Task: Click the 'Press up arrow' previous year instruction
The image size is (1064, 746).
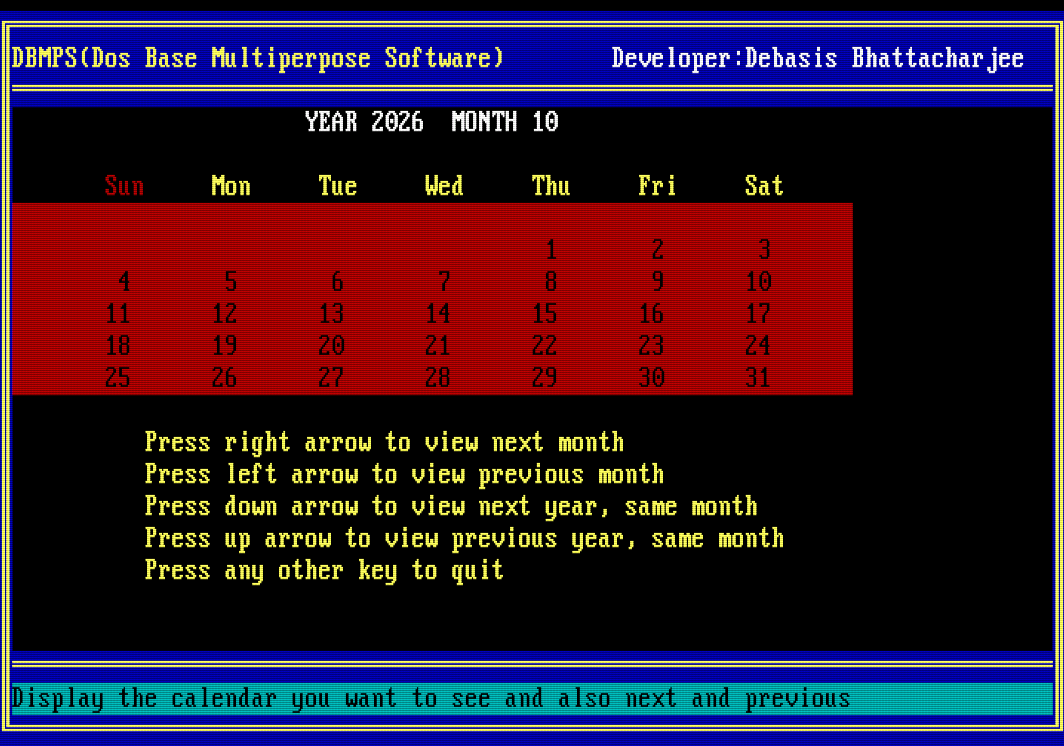Action: pyautogui.click(x=464, y=538)
